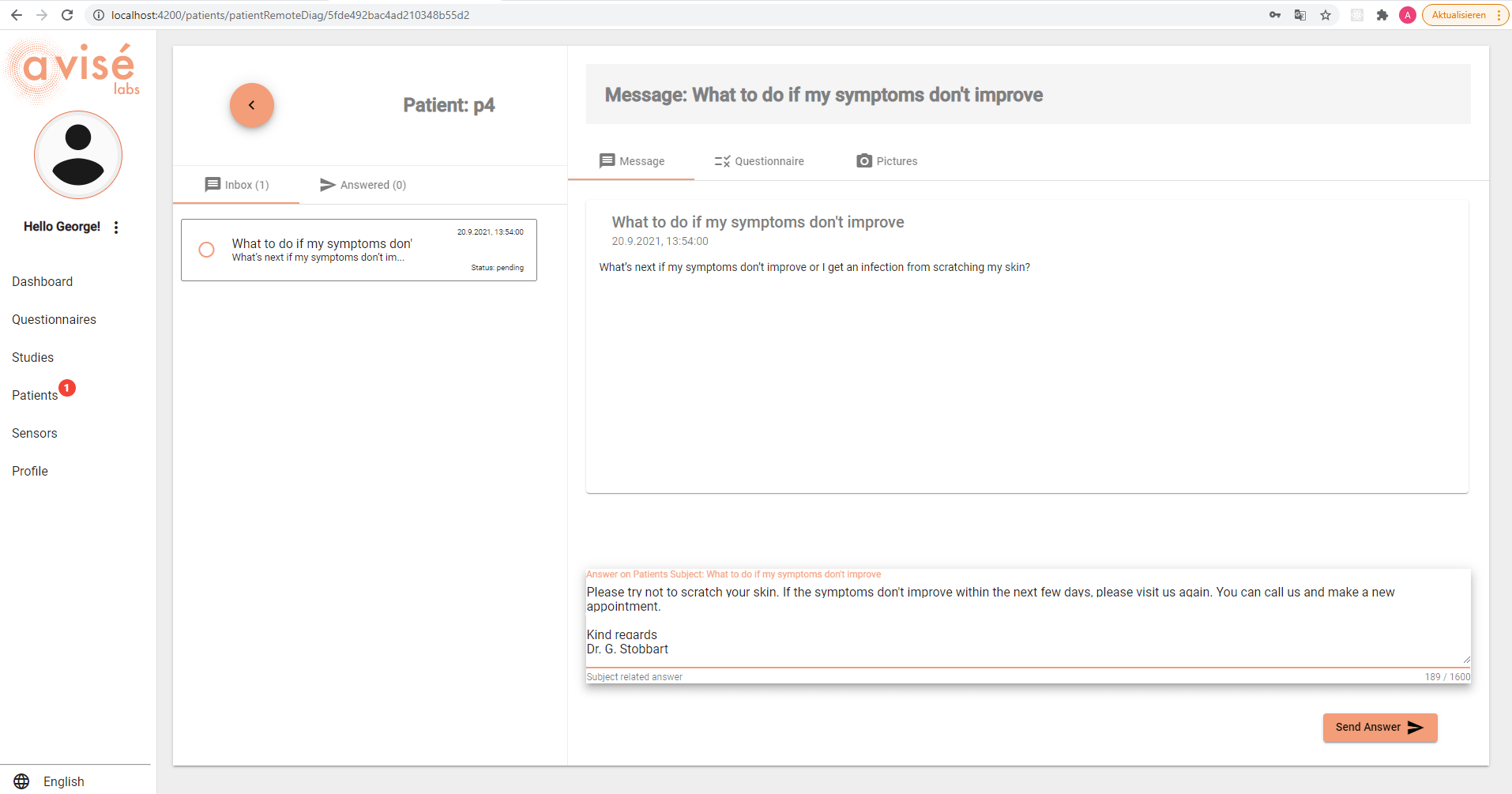Viewport: 1512px width, 794px height.
Task: Click the orange back arrow button
Action: pyautogui.click(x=252, y=105)
